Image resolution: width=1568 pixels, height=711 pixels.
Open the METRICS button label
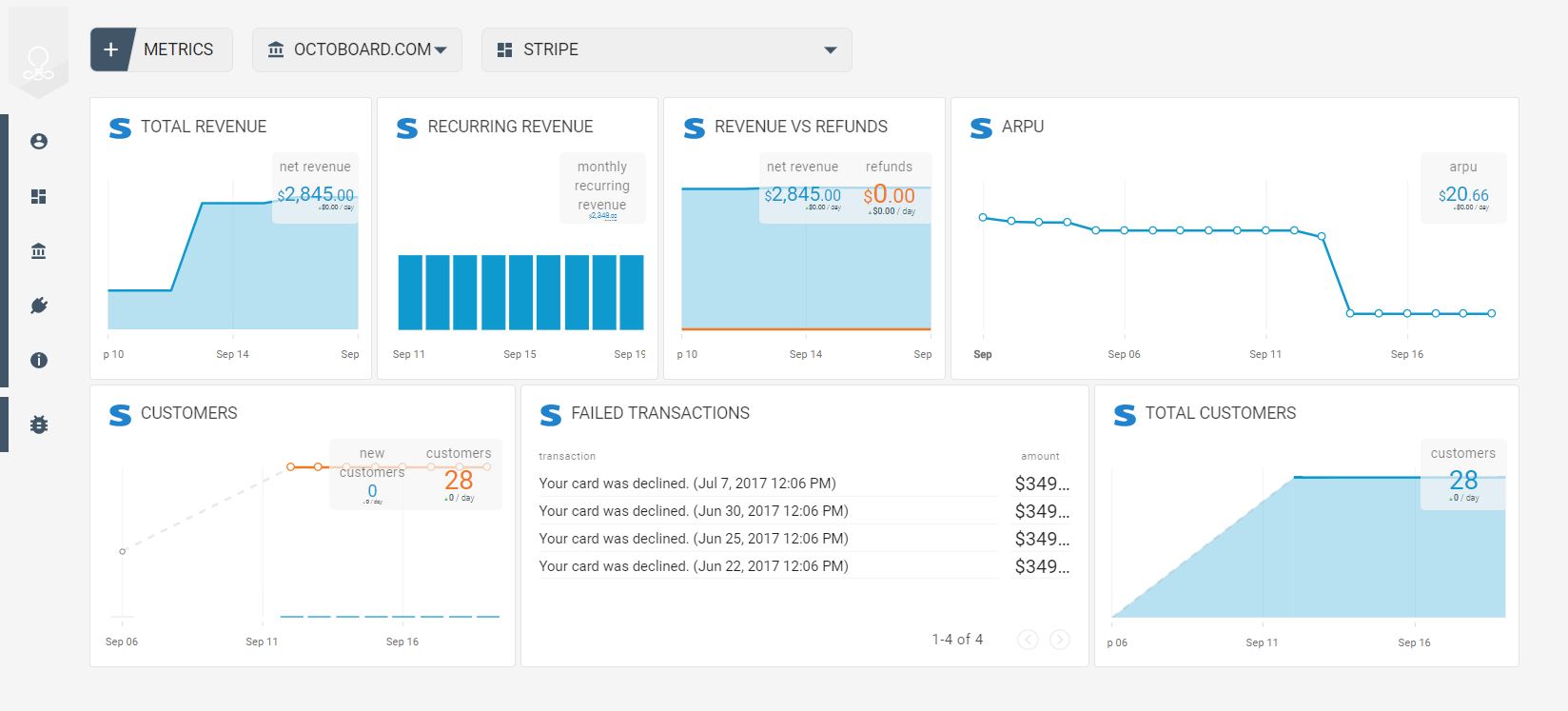click(178, 49)
